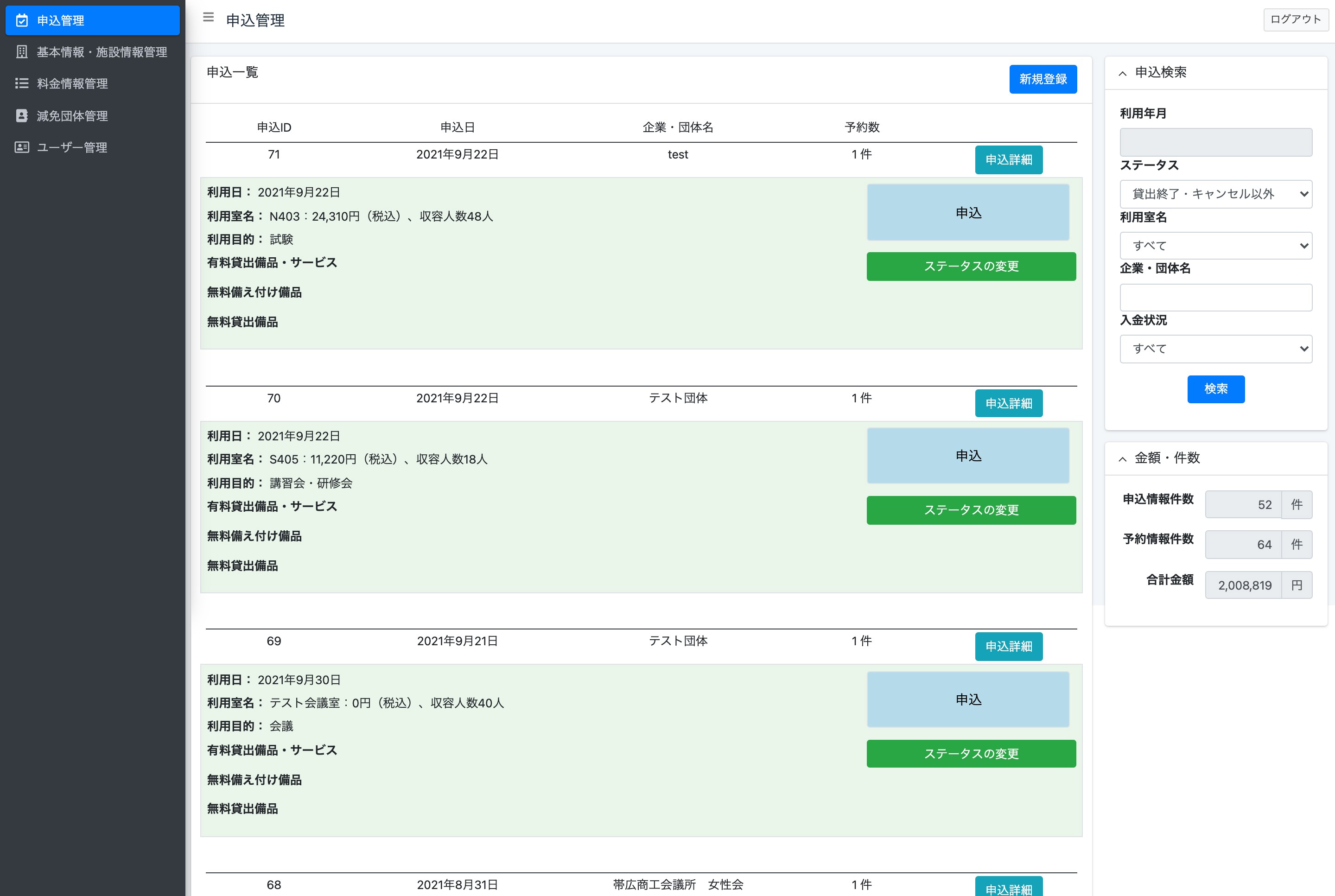
Task: Click the contact icon for 減免団体管理
Action: 22,116
